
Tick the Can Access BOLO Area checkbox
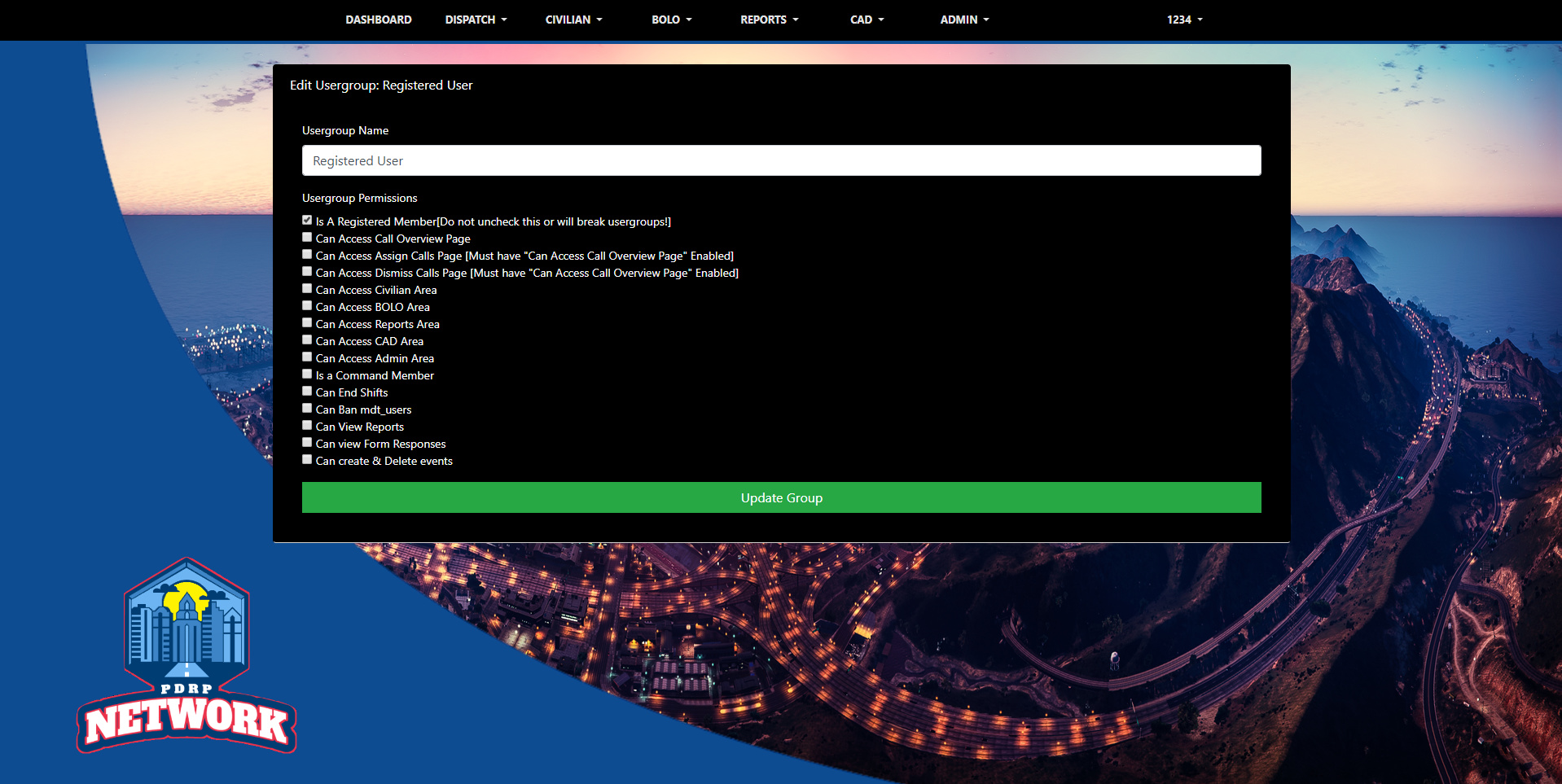pos(307,305)
